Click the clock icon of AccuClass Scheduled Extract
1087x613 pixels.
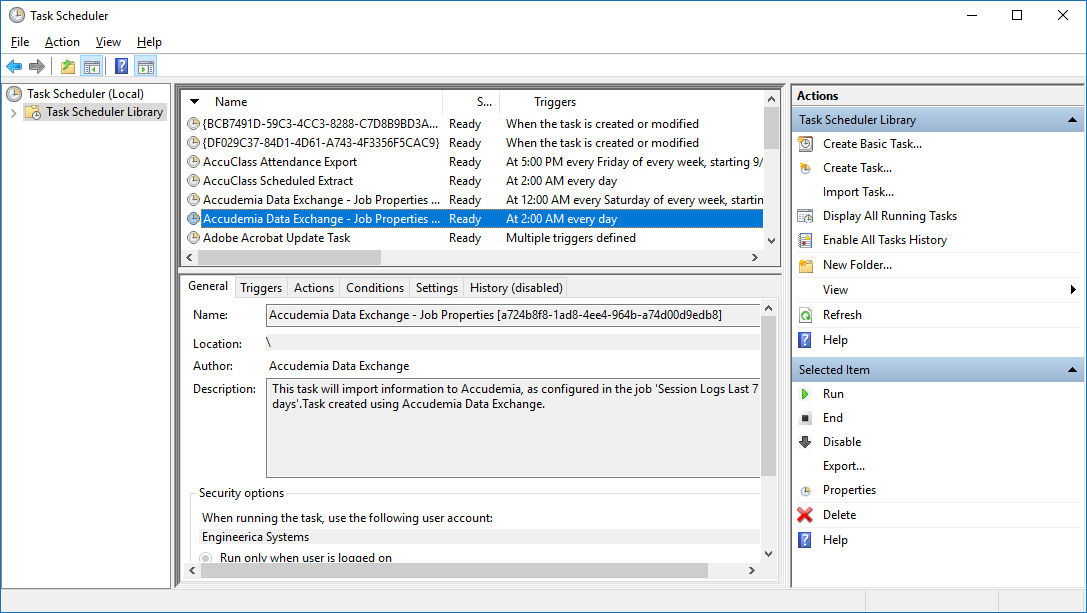coord(193,180)
